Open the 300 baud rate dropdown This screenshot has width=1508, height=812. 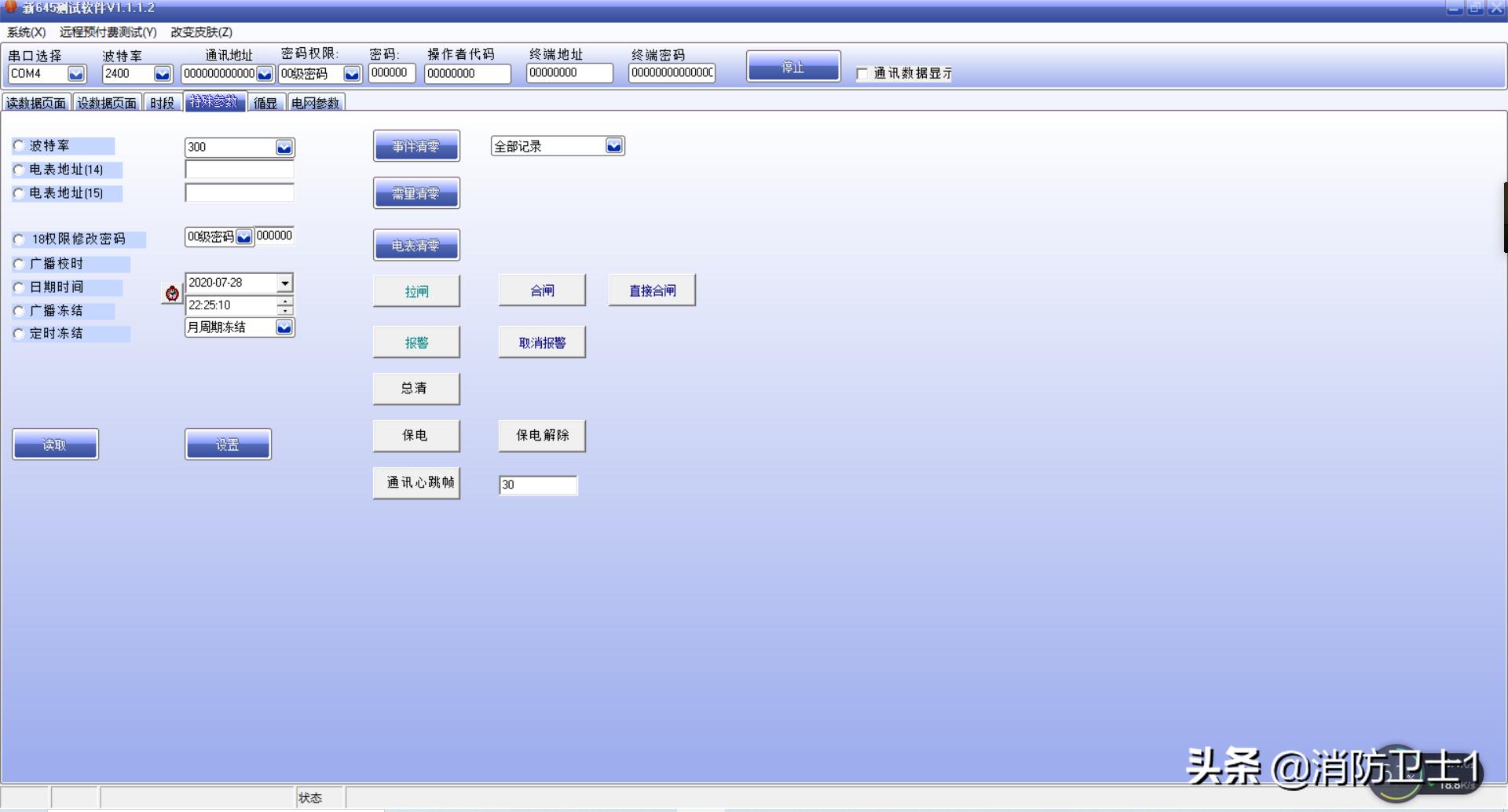pyautogui.click(x=284, y=148)
